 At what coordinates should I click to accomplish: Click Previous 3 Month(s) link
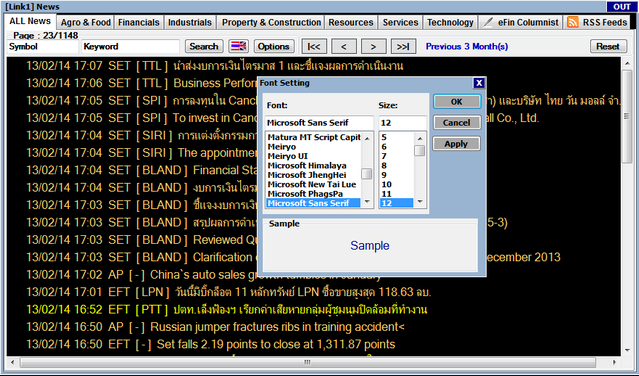467,46
